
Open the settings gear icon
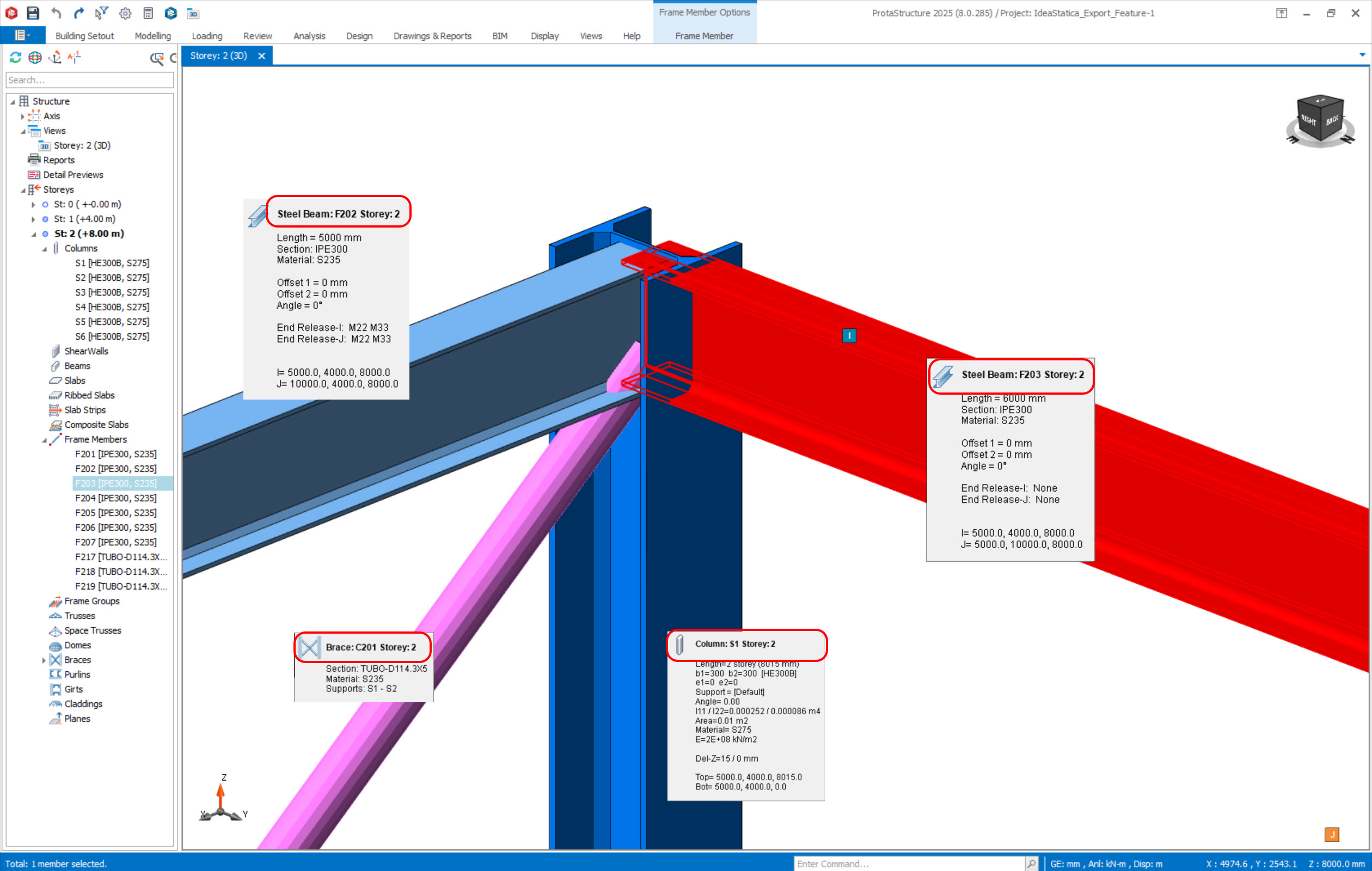pos(125,13)
